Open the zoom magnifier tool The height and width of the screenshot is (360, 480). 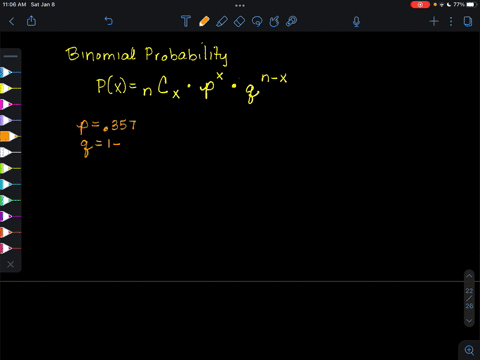(469, 350)
